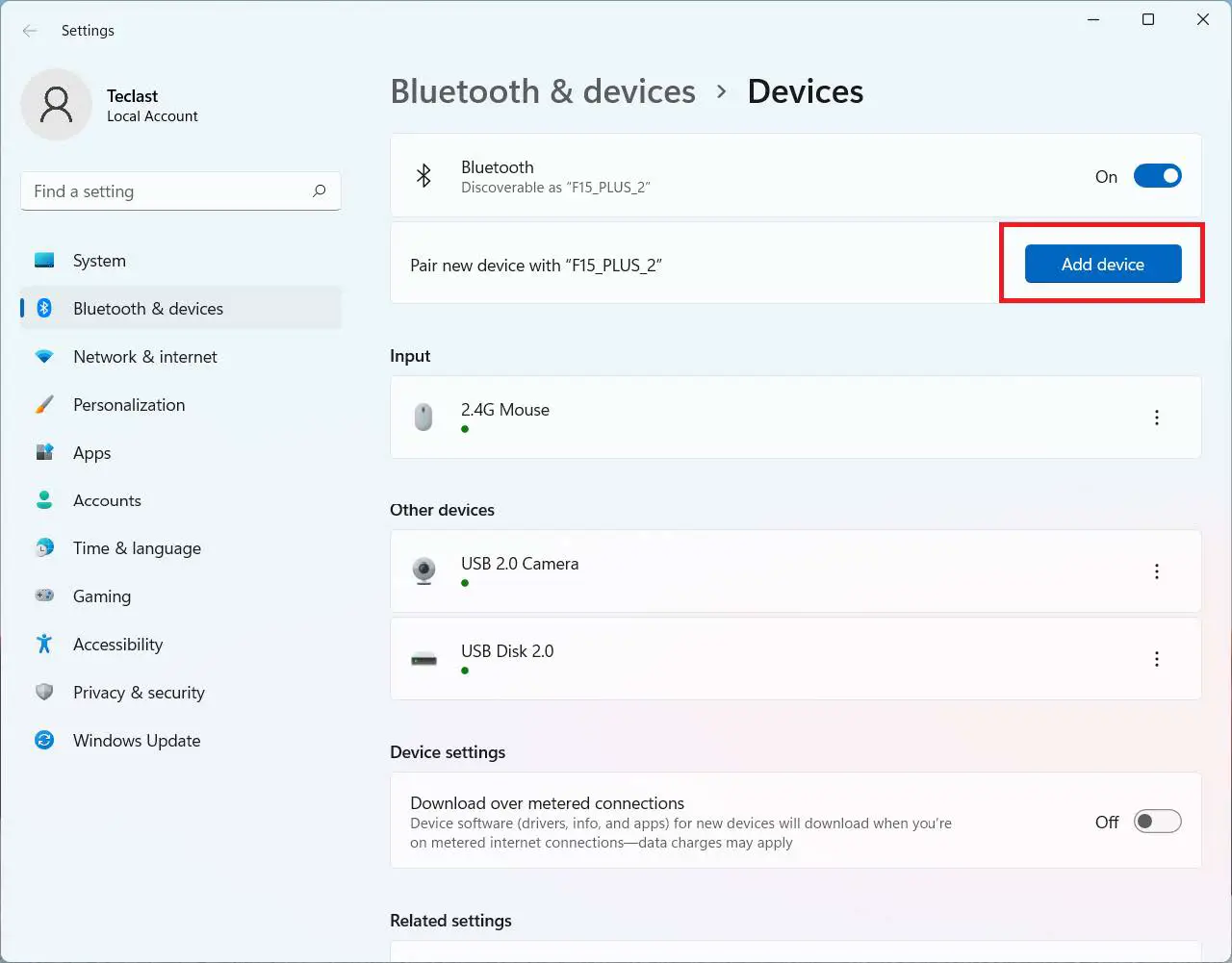
Task: Click the Personalization paintbrush icon
Action: pos(44,404)
